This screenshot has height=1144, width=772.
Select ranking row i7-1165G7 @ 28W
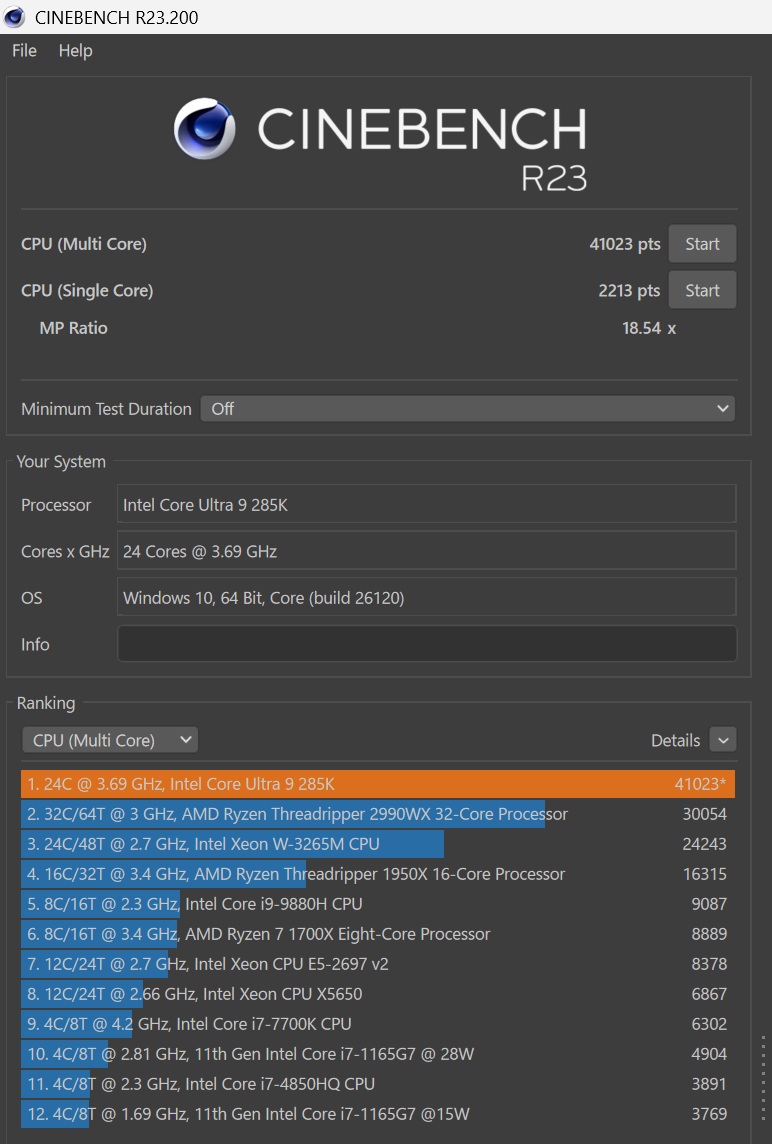tap(377, 1054)
